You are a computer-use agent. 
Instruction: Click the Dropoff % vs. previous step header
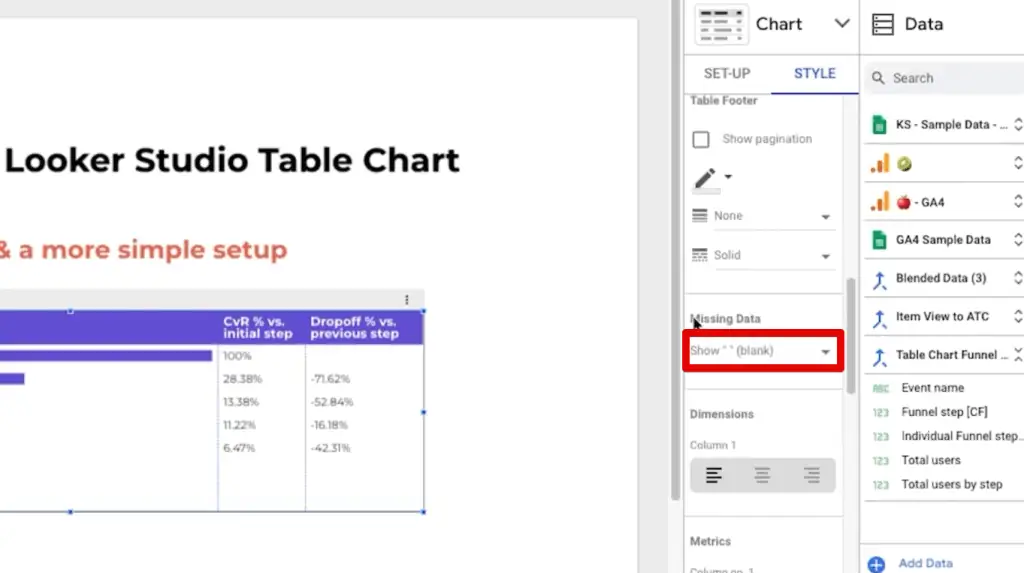tap(354, 327)
